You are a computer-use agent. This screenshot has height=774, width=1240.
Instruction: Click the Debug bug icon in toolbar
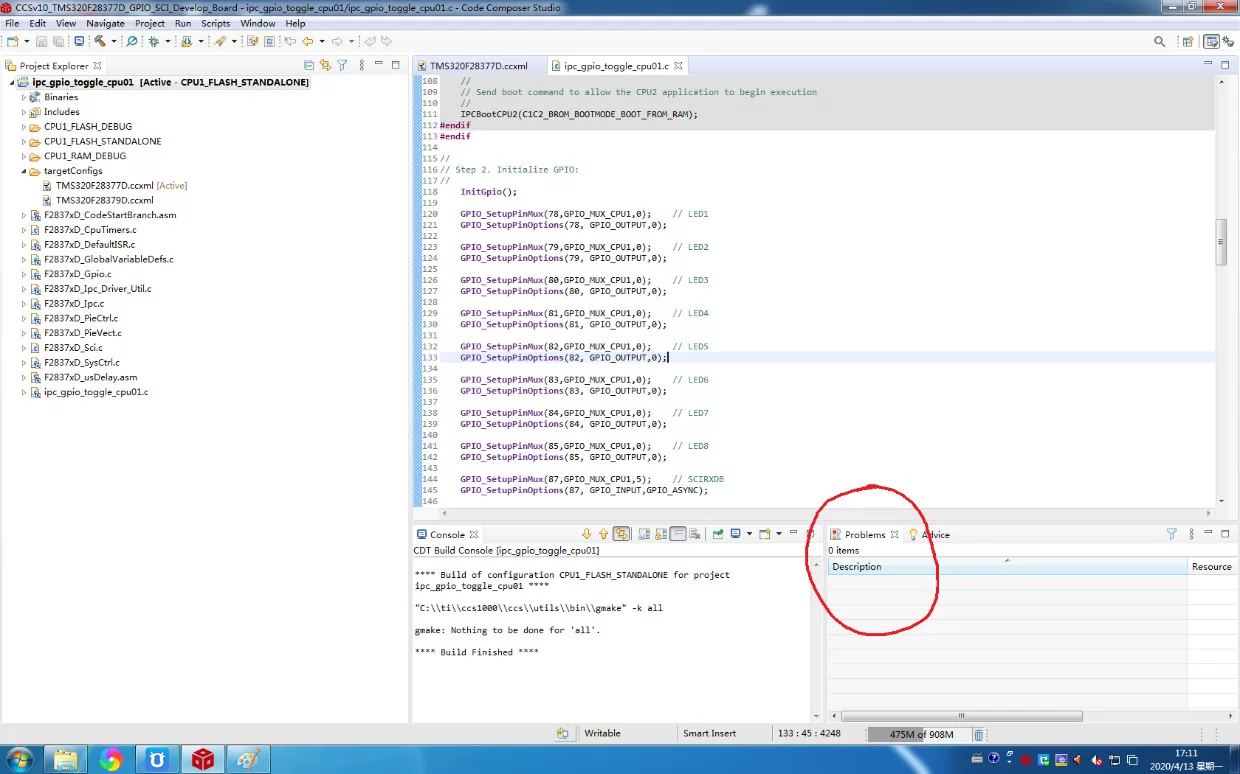tap(153, 41)
